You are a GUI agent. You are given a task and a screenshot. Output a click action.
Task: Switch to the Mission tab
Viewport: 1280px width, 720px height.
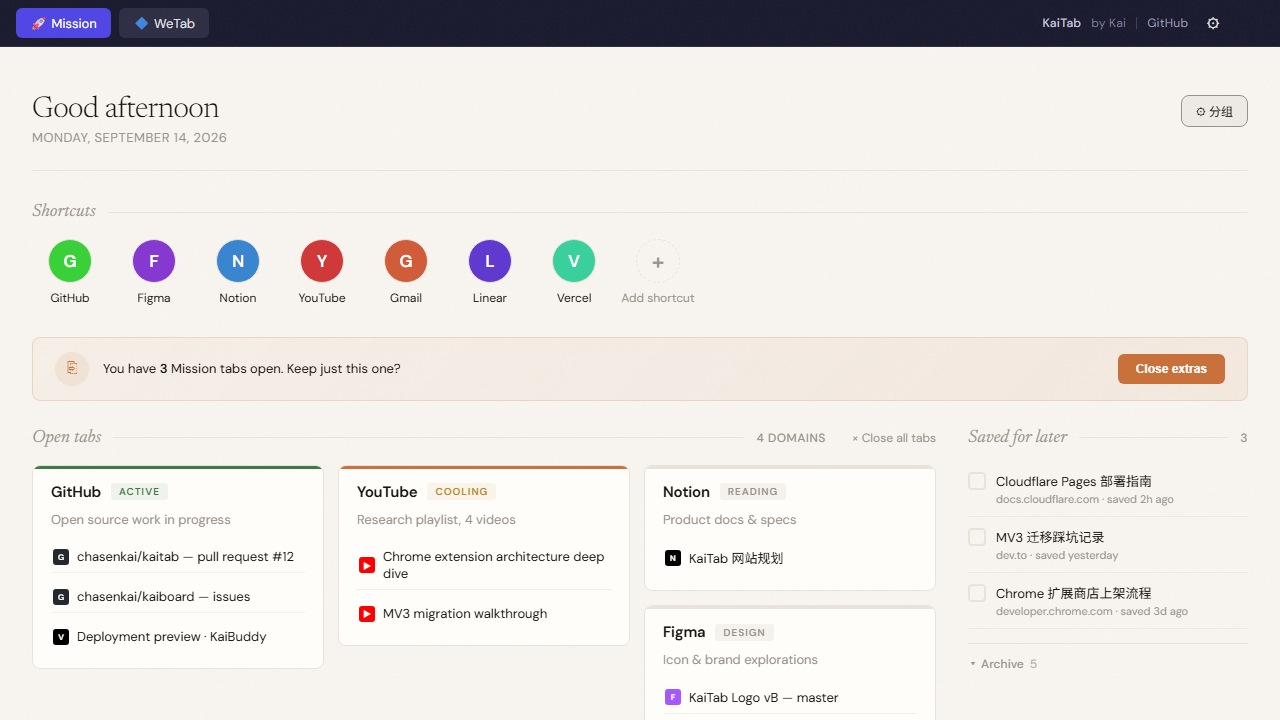click(x=63, y=23)
